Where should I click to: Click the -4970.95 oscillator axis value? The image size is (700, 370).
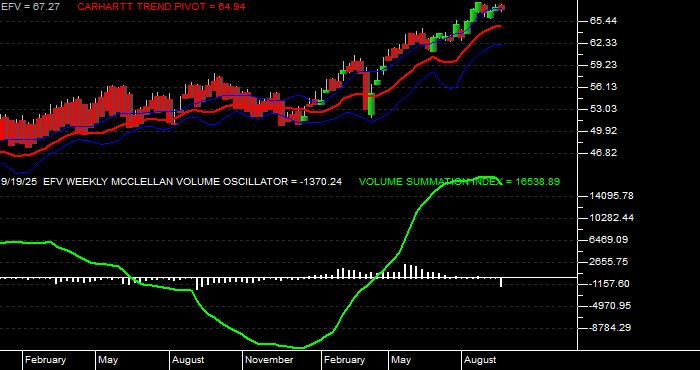coord(609,306)
